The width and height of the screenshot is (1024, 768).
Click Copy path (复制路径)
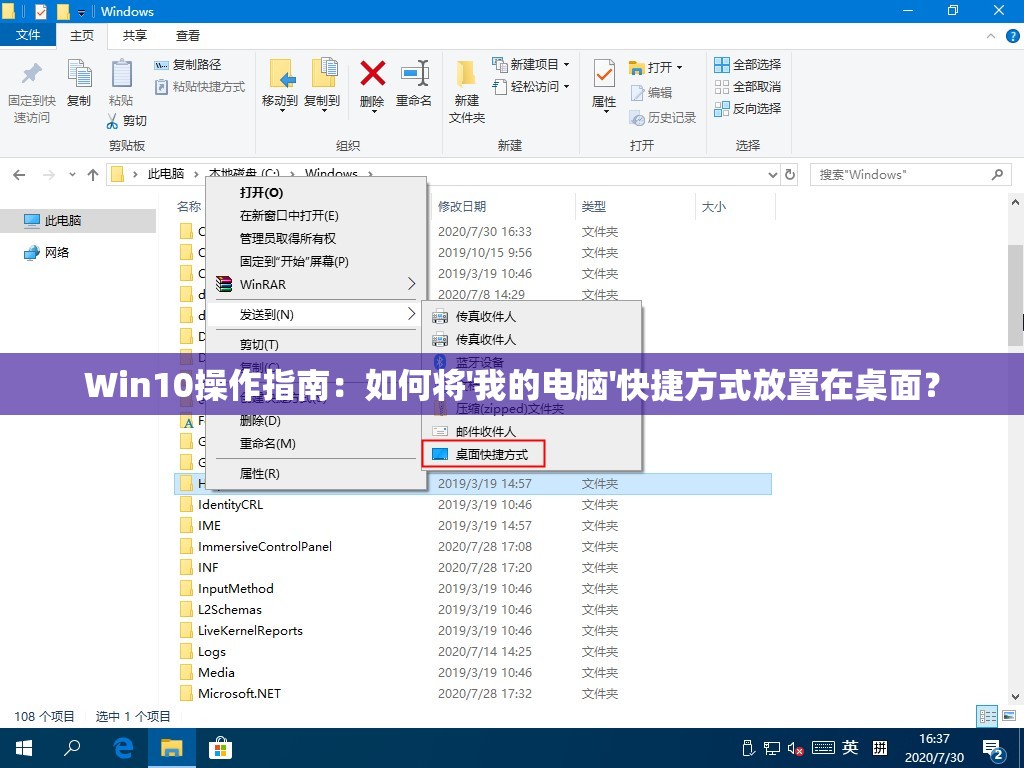click(x=187, y=65)
